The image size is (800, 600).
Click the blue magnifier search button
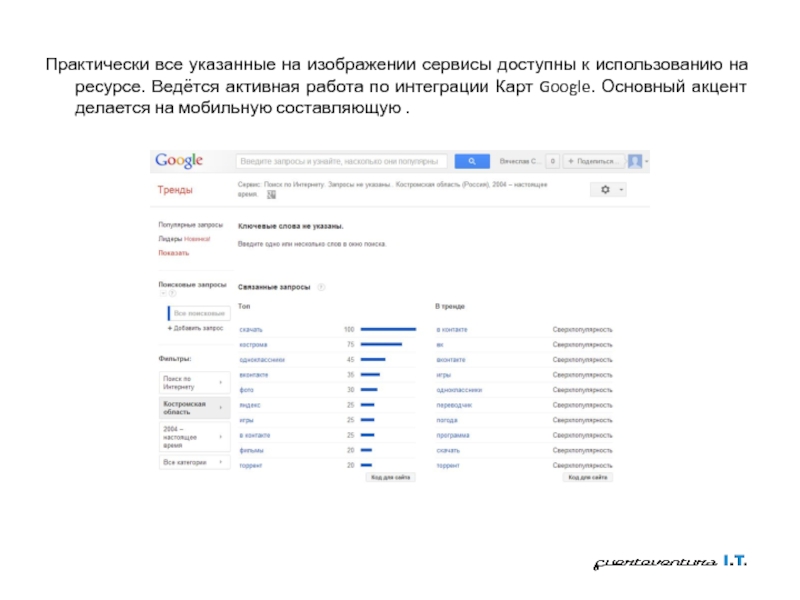click(472, 161)
